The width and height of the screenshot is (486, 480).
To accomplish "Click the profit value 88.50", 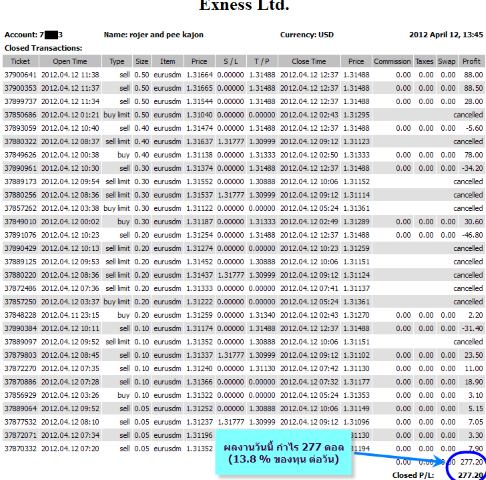I will 474,88.
